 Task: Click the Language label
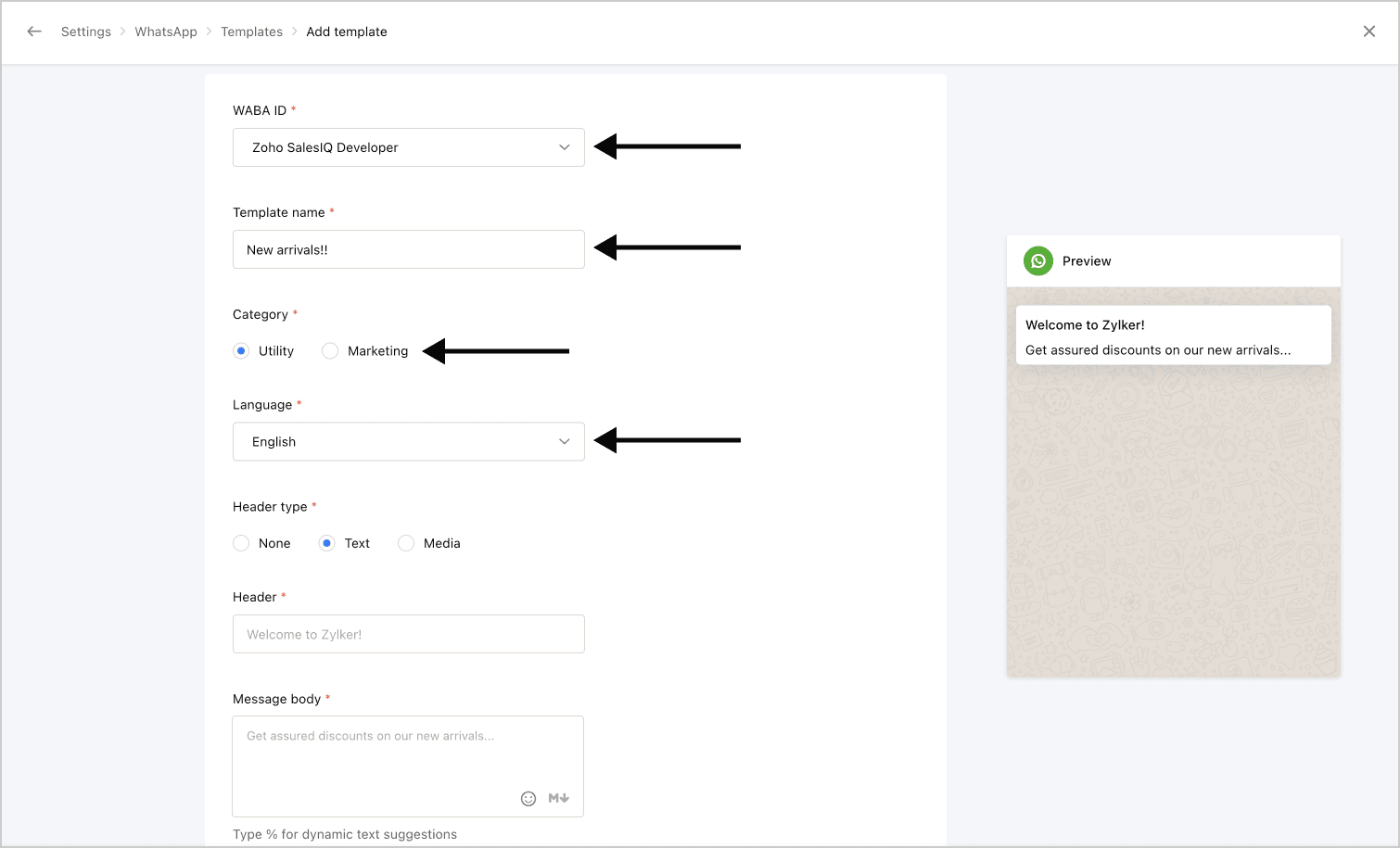[262, 405]
